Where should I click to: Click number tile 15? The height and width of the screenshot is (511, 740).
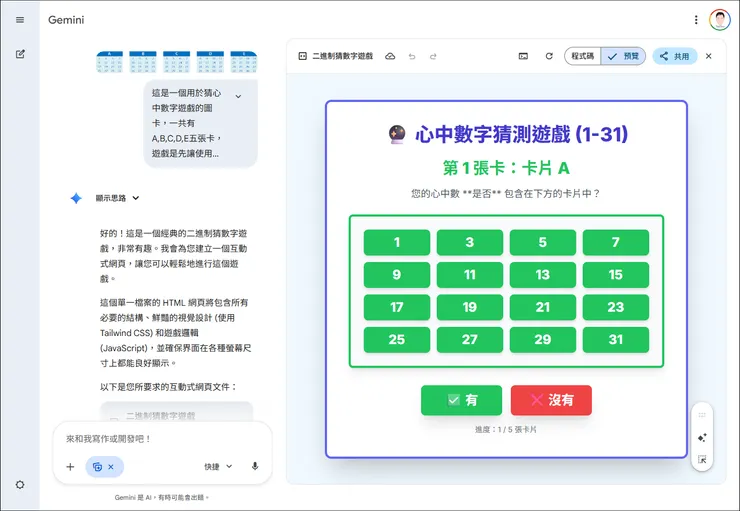[x=616, y=275]
